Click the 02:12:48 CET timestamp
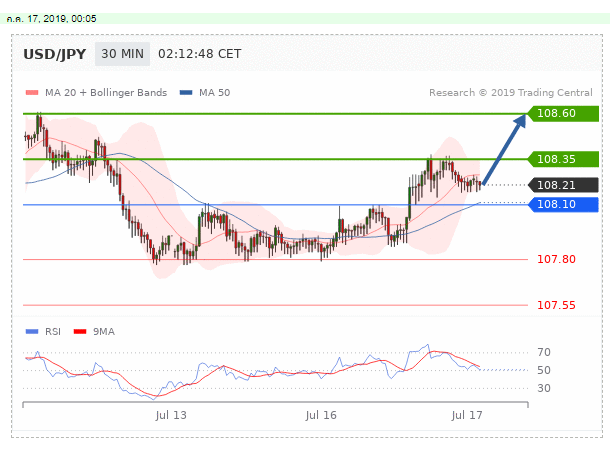This screenshot has width=610, height=451. tap(200, 54)
